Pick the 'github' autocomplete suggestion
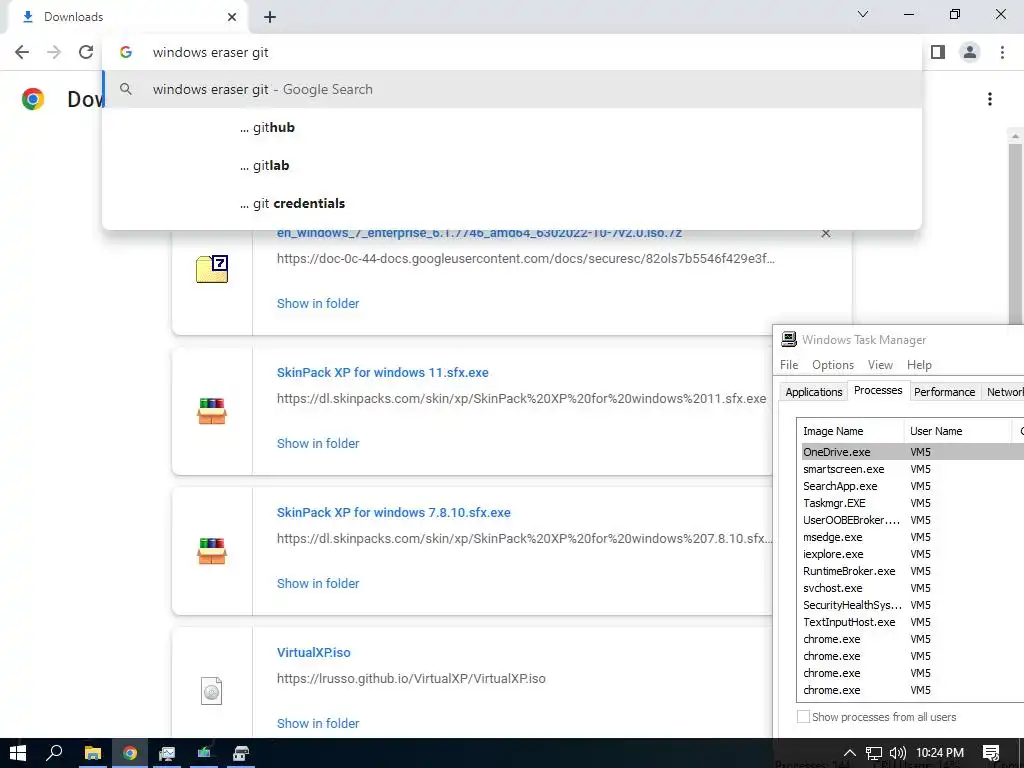Screen dimensions: 1024x768 click(512, 127)
